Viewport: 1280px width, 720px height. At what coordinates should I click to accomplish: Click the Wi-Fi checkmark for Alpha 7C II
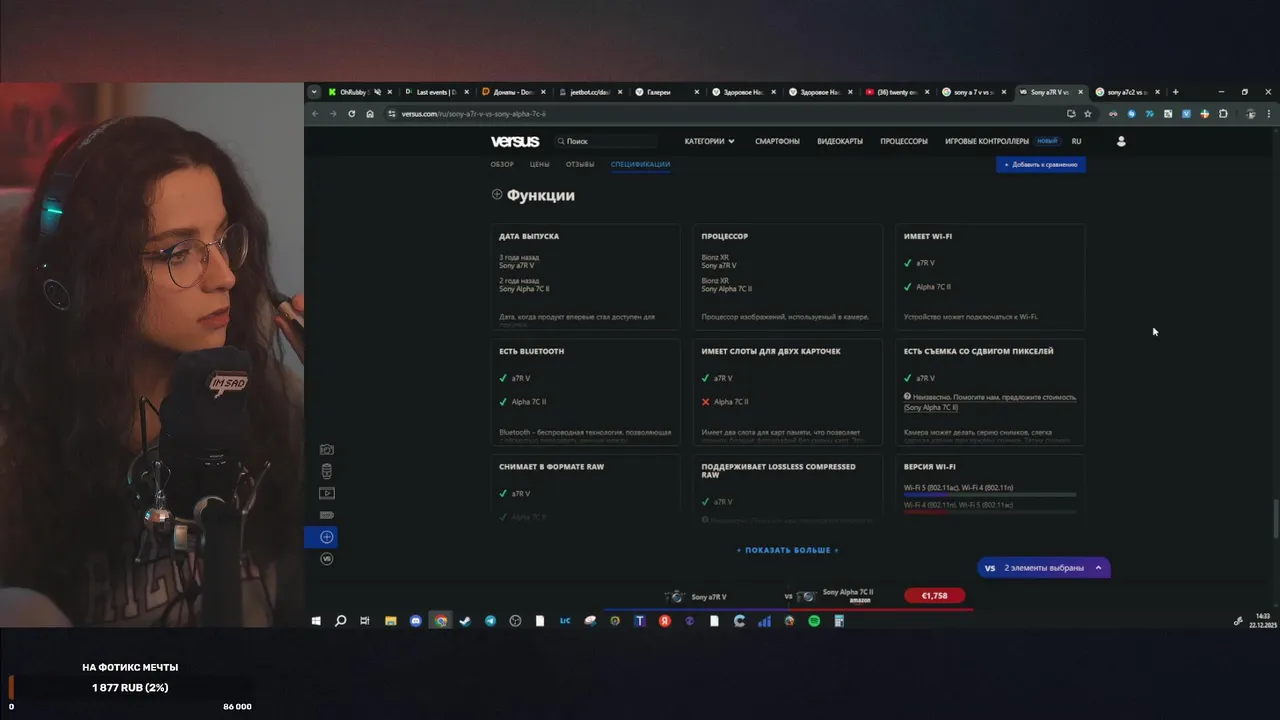click(x=908, y=287)
